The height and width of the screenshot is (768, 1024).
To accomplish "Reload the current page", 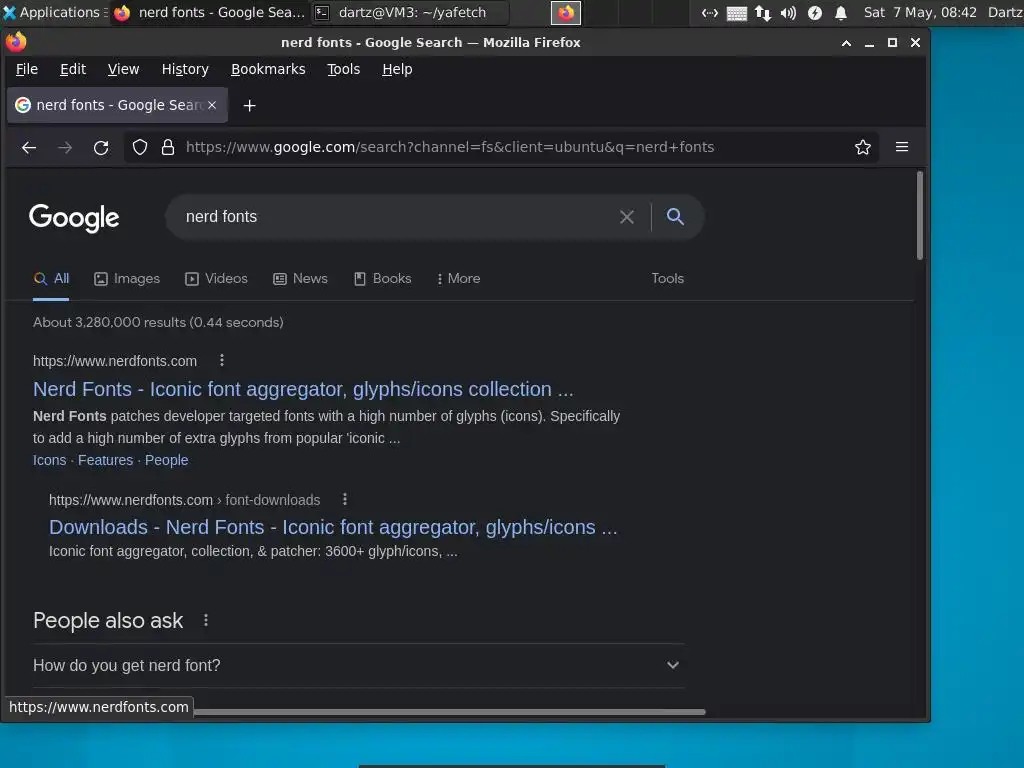I will [x=101, y=148].
